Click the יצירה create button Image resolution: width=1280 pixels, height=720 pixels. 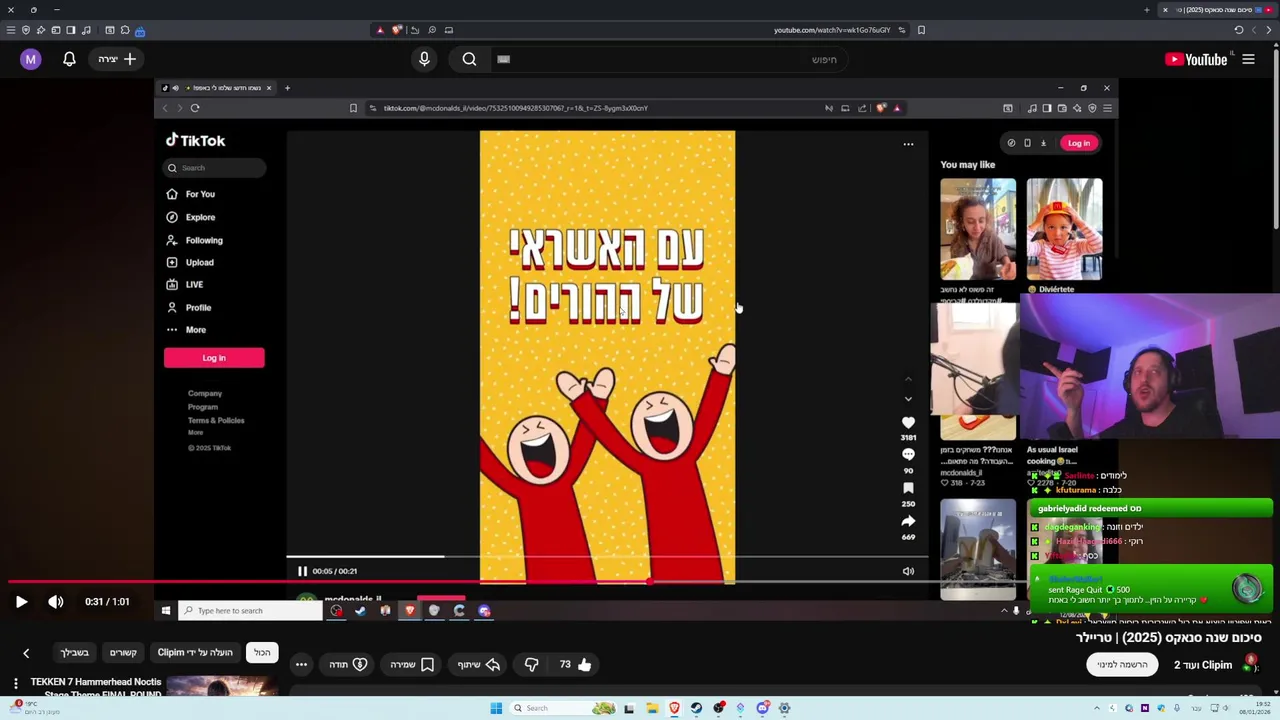point(117,59)
